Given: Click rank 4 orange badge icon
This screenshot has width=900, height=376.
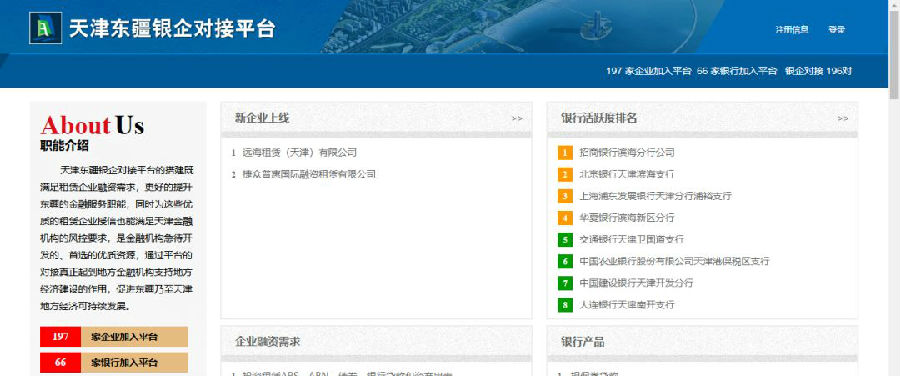Looking at the screenshot, I should pos(565,218).
